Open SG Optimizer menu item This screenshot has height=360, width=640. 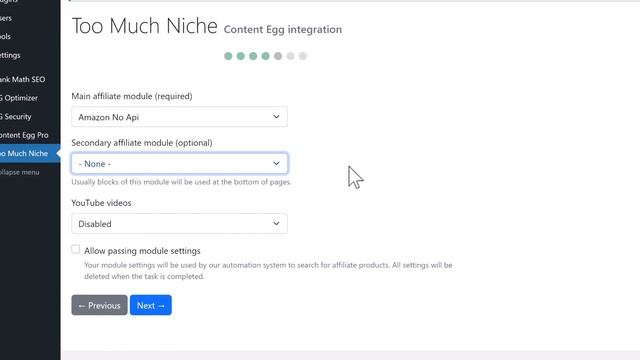[20, 98]
